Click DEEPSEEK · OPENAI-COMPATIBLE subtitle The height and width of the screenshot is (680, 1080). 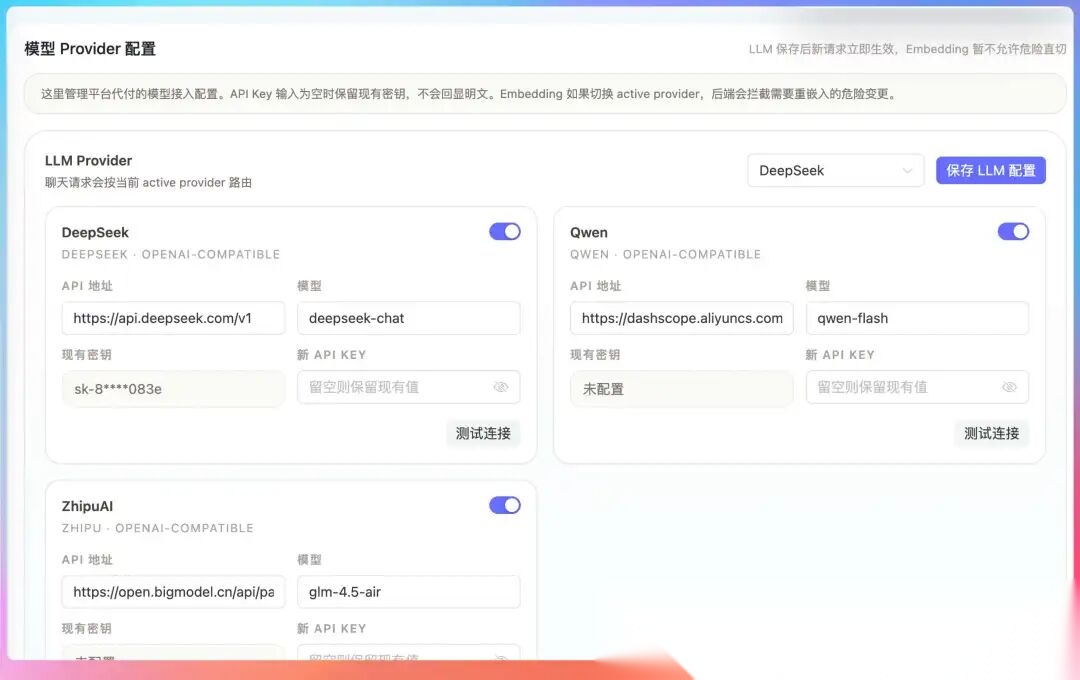(171, 254)
